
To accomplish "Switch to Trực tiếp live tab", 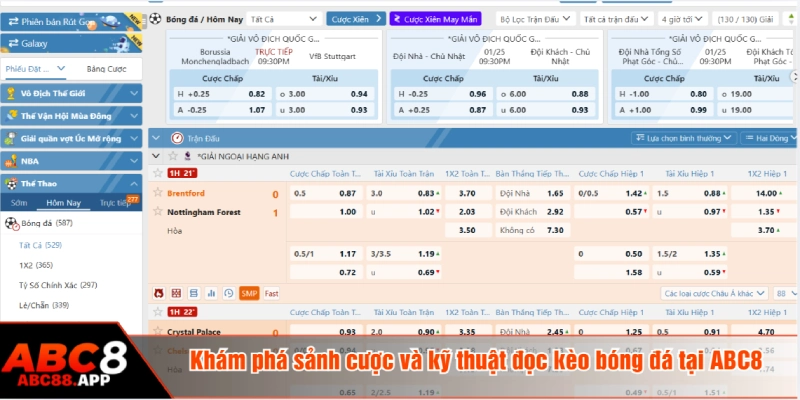I will [116, 203].
